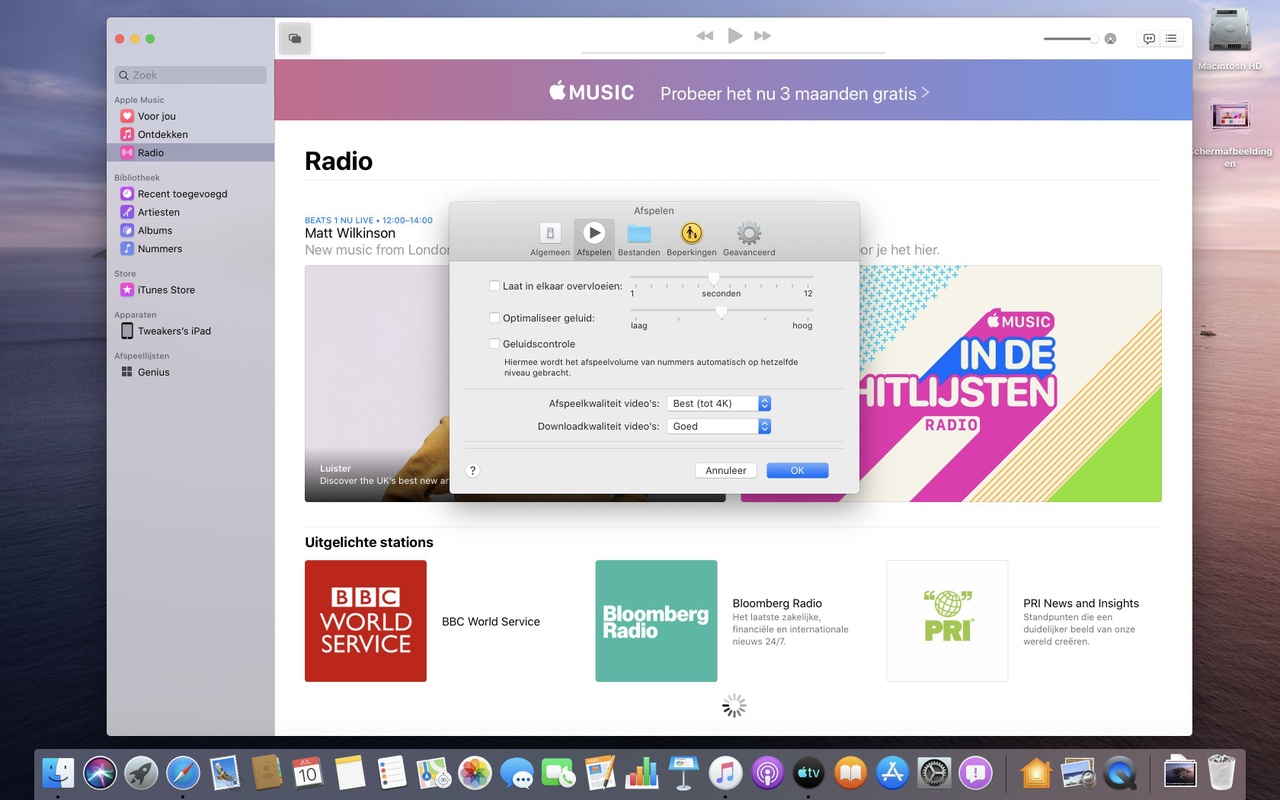This screenshot has height=800, width=1280.
Task: Select Ontdekken in the sidebar
Action: [x=190, y=134]
